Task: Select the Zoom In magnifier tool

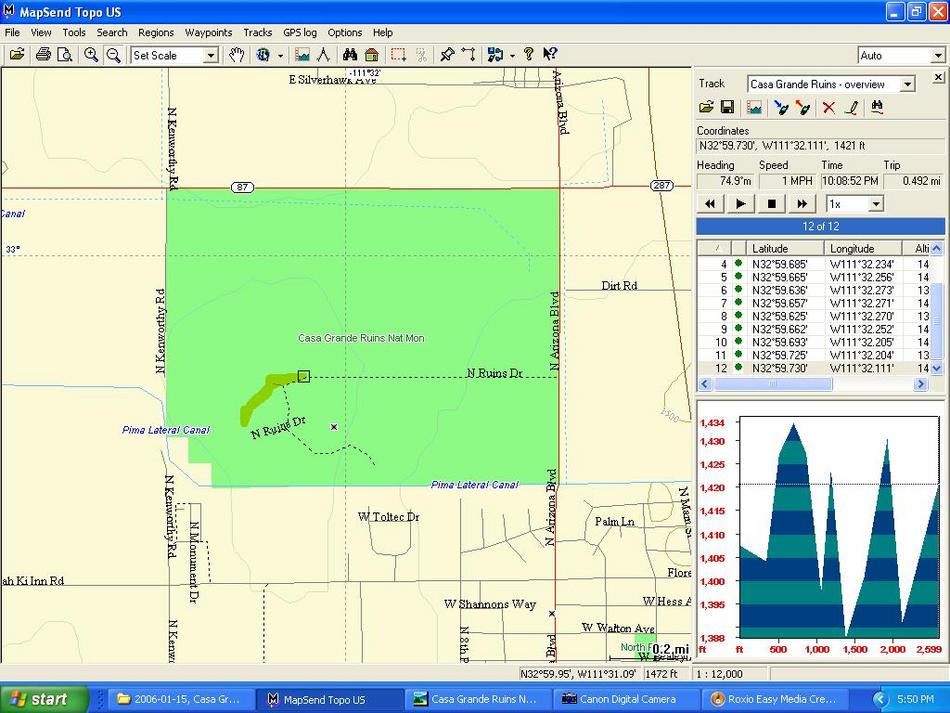Action: (x=91, y=55)
